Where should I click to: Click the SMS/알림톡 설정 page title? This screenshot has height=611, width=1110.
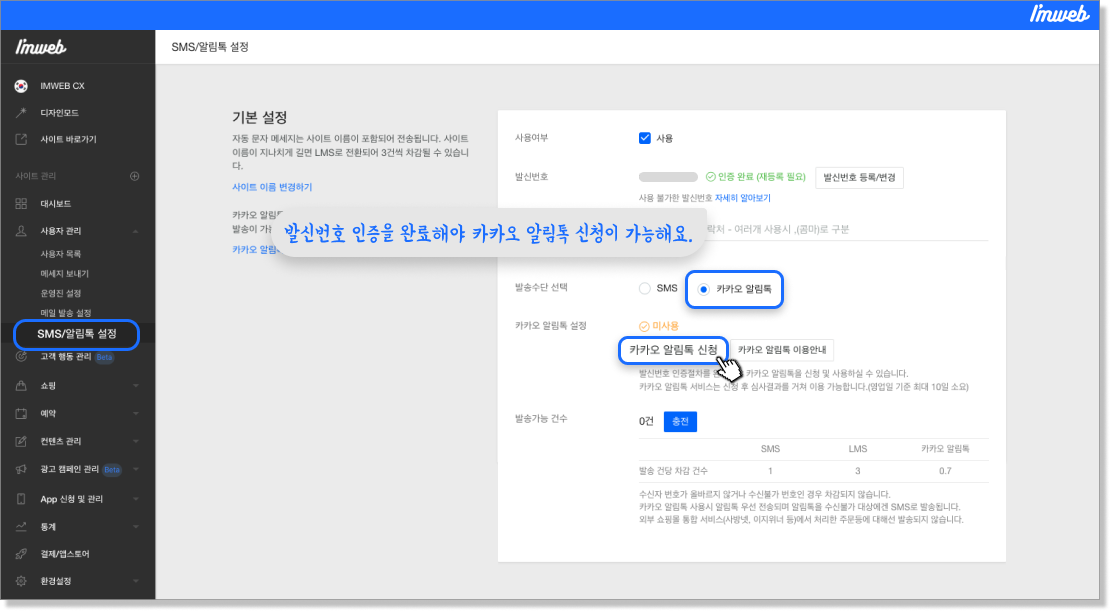pos(210,47)
